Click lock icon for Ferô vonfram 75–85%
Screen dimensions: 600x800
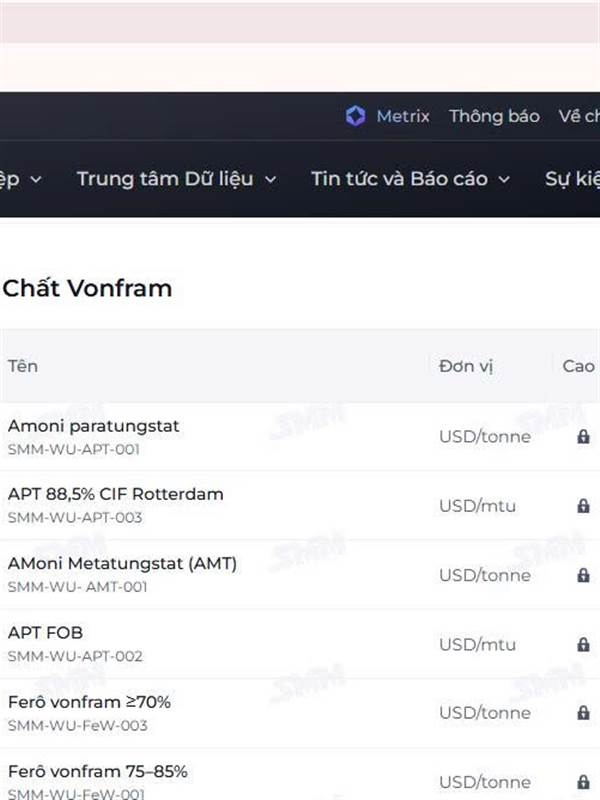(583, 782)
